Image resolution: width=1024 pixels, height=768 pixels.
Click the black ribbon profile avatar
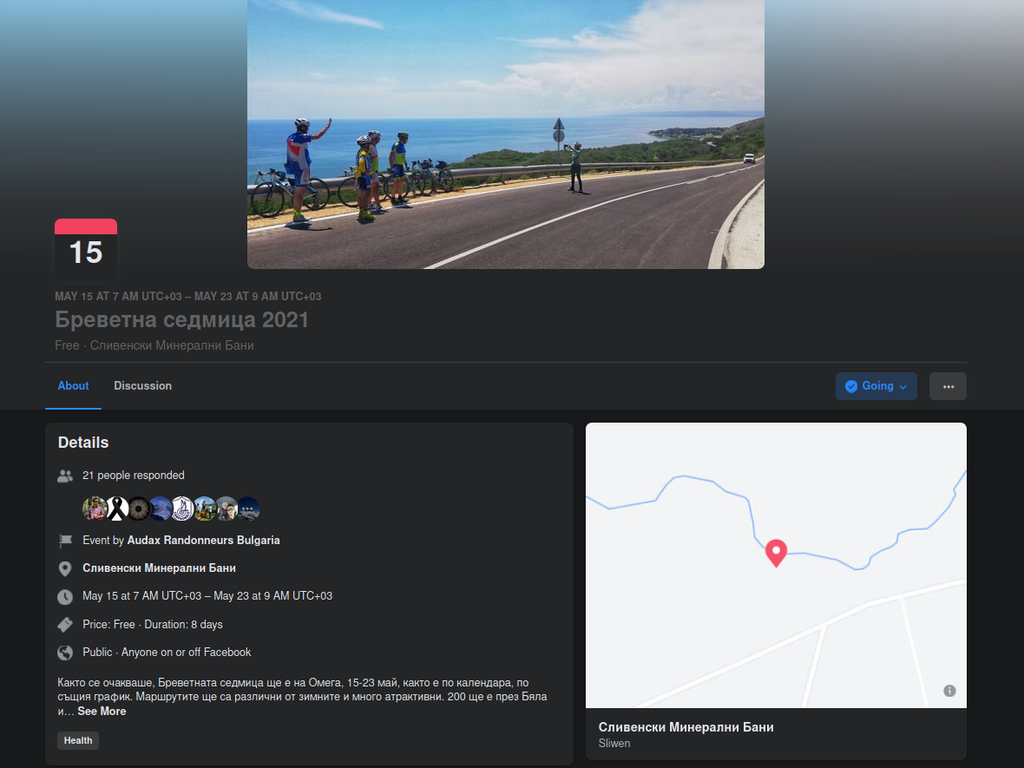pyautogui.click(x=117, y=509)
